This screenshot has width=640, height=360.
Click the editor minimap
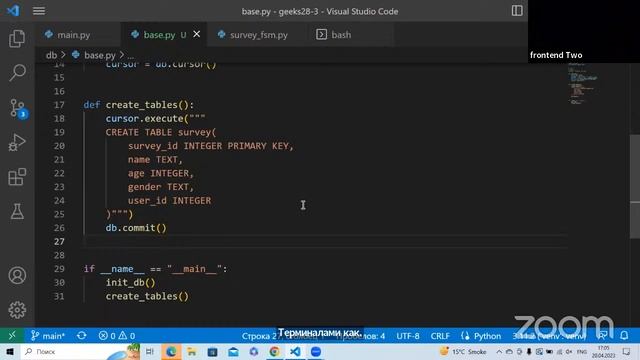tap(584, 84)
